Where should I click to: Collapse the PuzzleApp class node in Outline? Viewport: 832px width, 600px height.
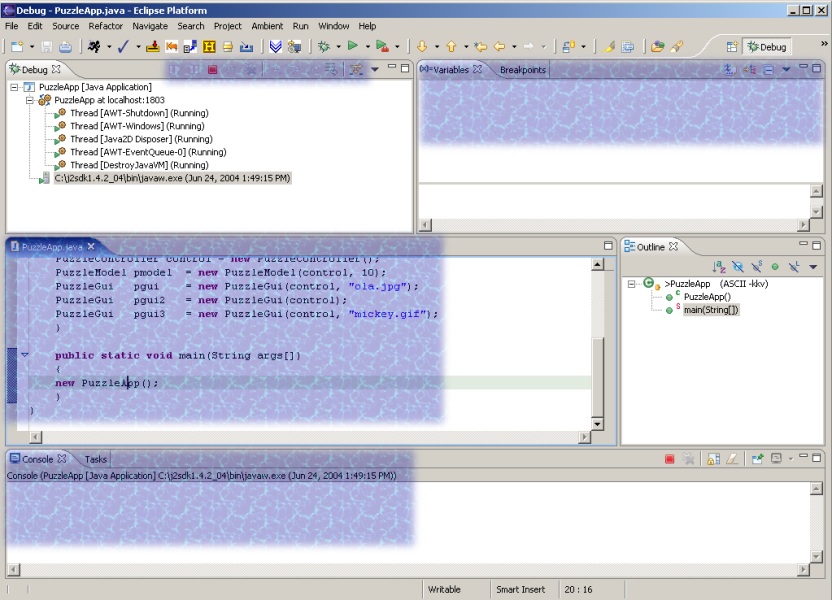pyautogui.click(x=633, y=284)
